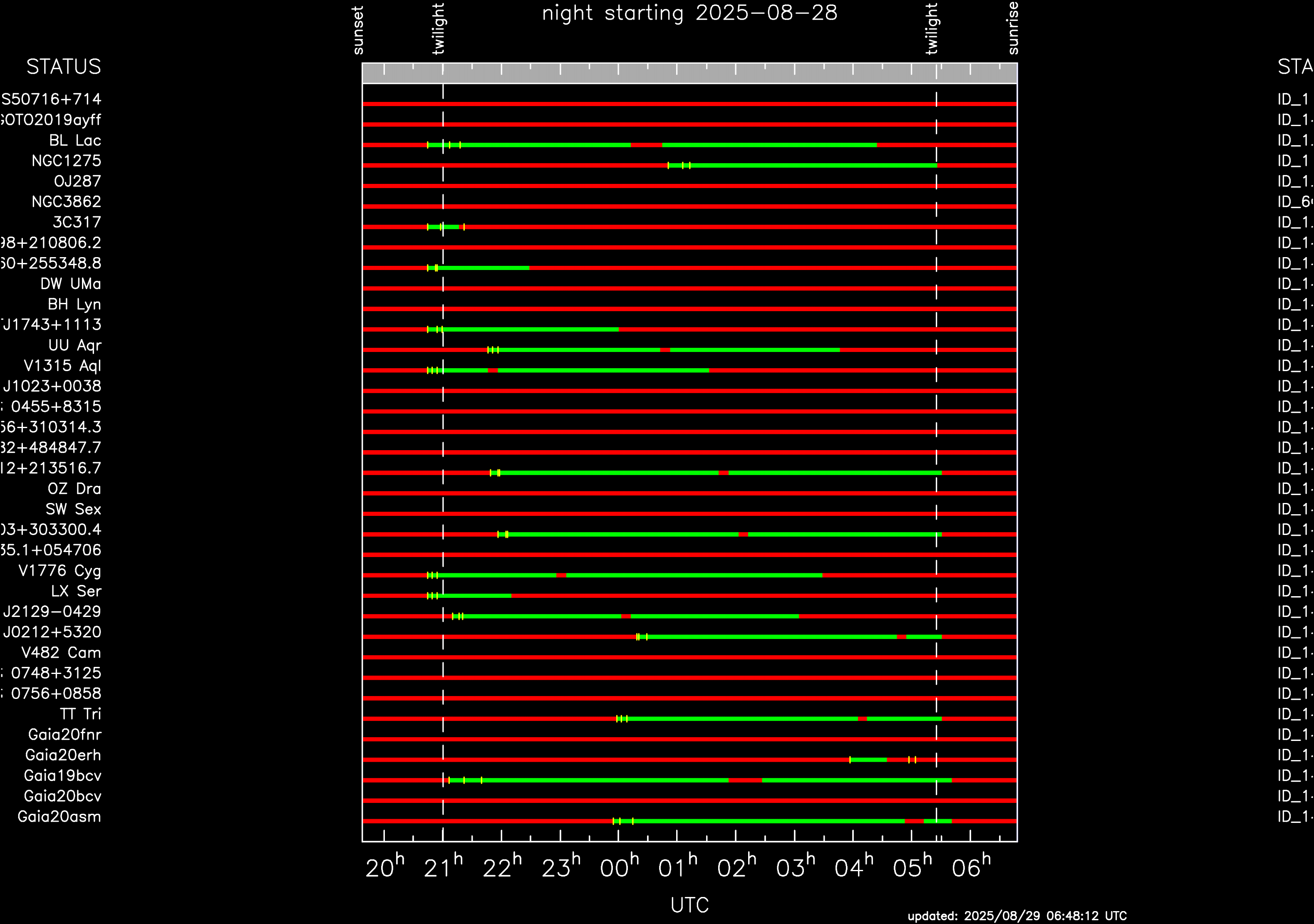Click the BL Lac target label
The width and height of the screenshot is (1314, 924).
point(75,140)
